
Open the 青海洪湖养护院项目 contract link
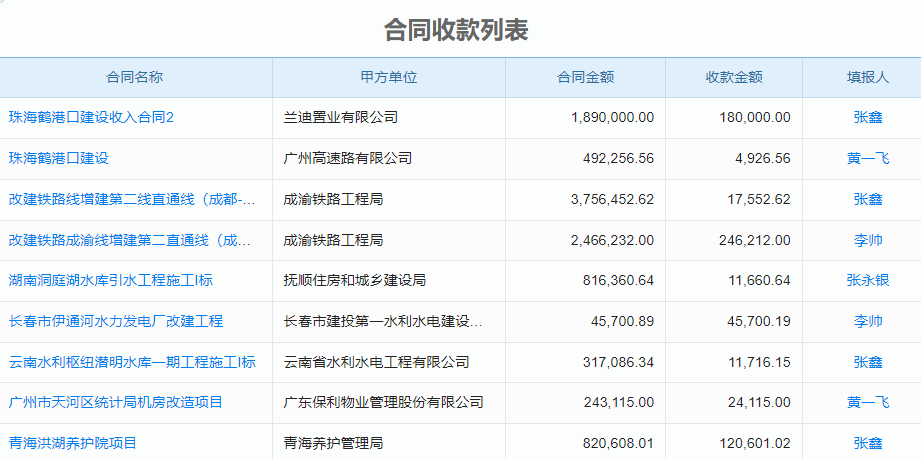point(73,443)
